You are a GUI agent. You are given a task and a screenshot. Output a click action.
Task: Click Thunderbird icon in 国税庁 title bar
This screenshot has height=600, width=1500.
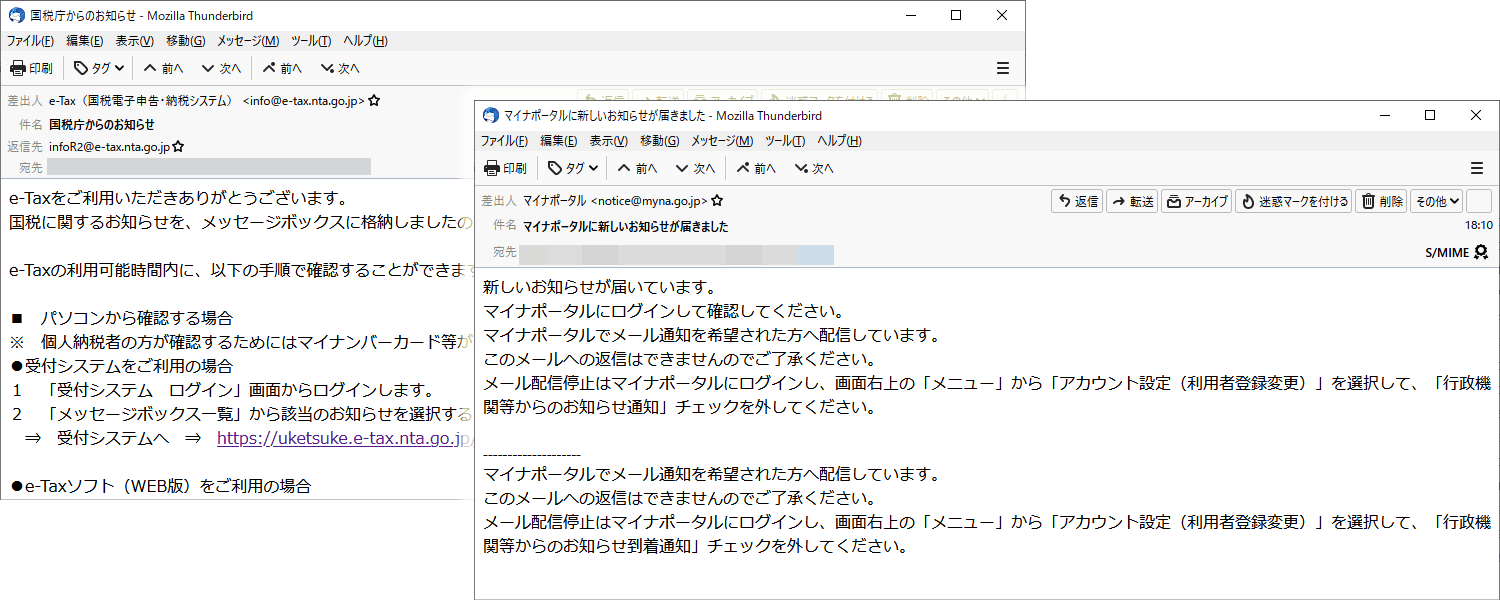point(16,15)
